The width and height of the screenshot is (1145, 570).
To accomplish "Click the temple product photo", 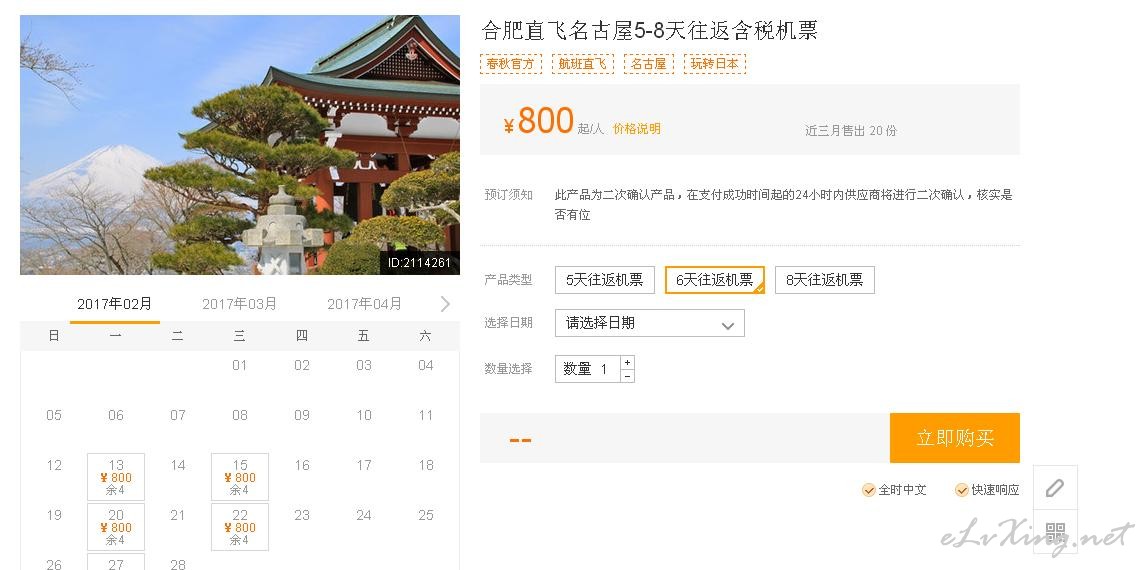I will 240,145.
